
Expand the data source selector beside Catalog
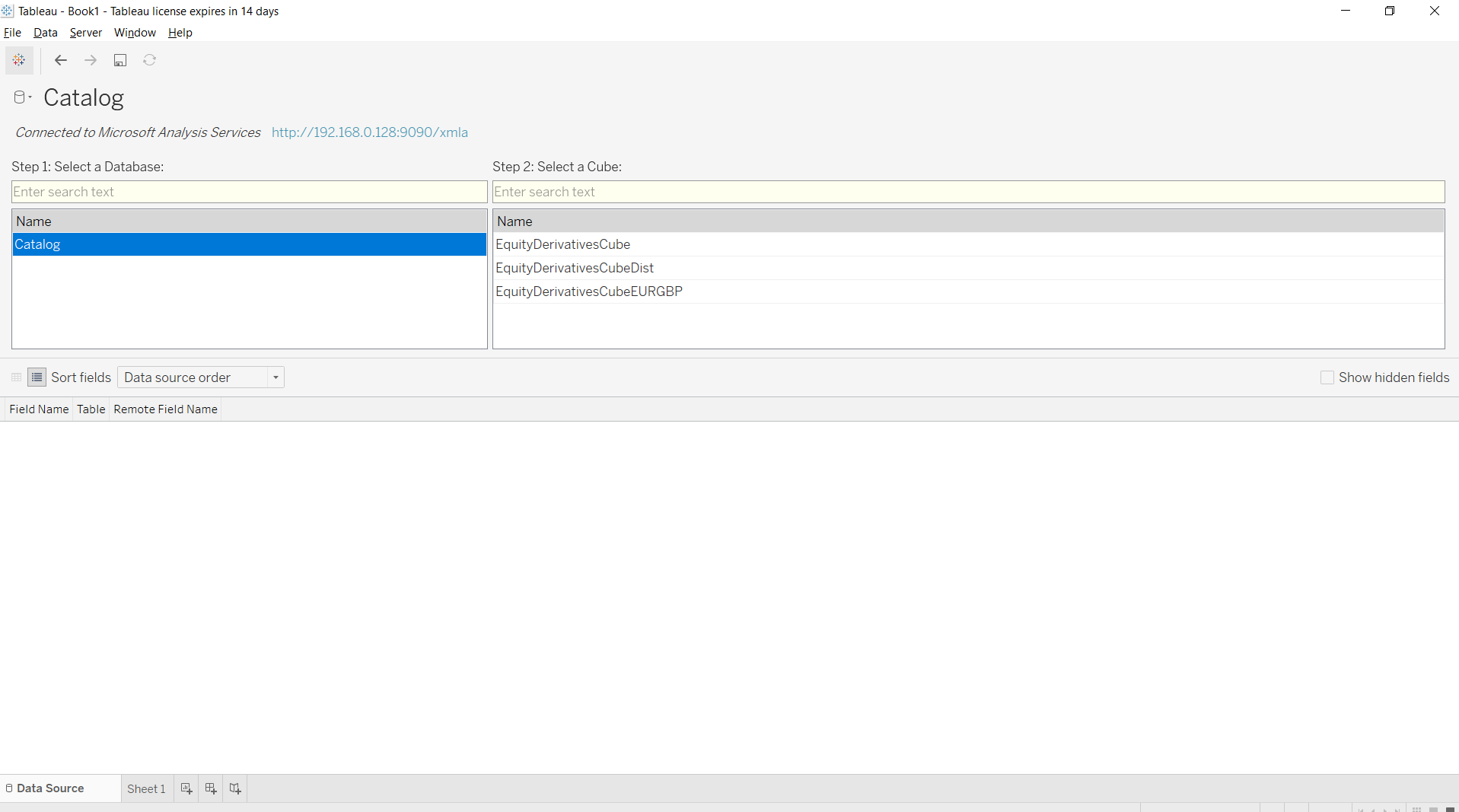(29, 97)
